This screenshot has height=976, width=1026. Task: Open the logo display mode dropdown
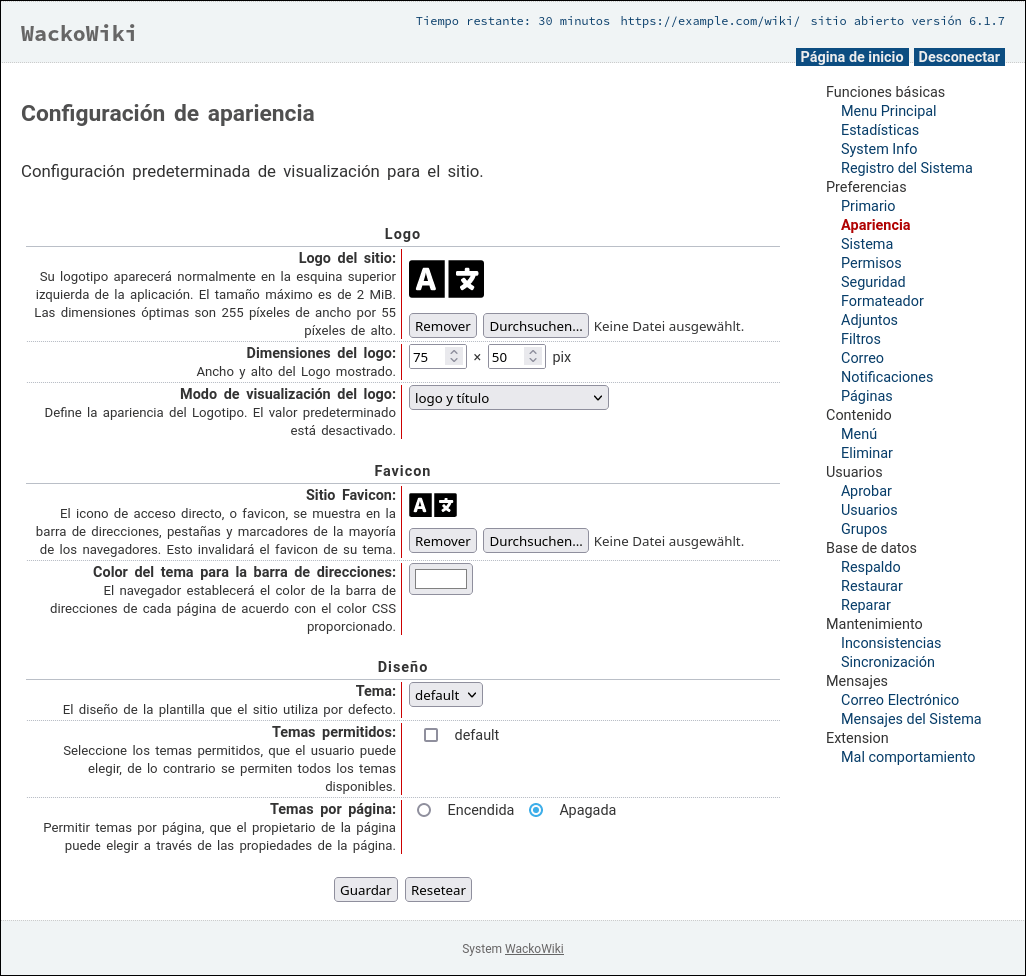(508, 397)
